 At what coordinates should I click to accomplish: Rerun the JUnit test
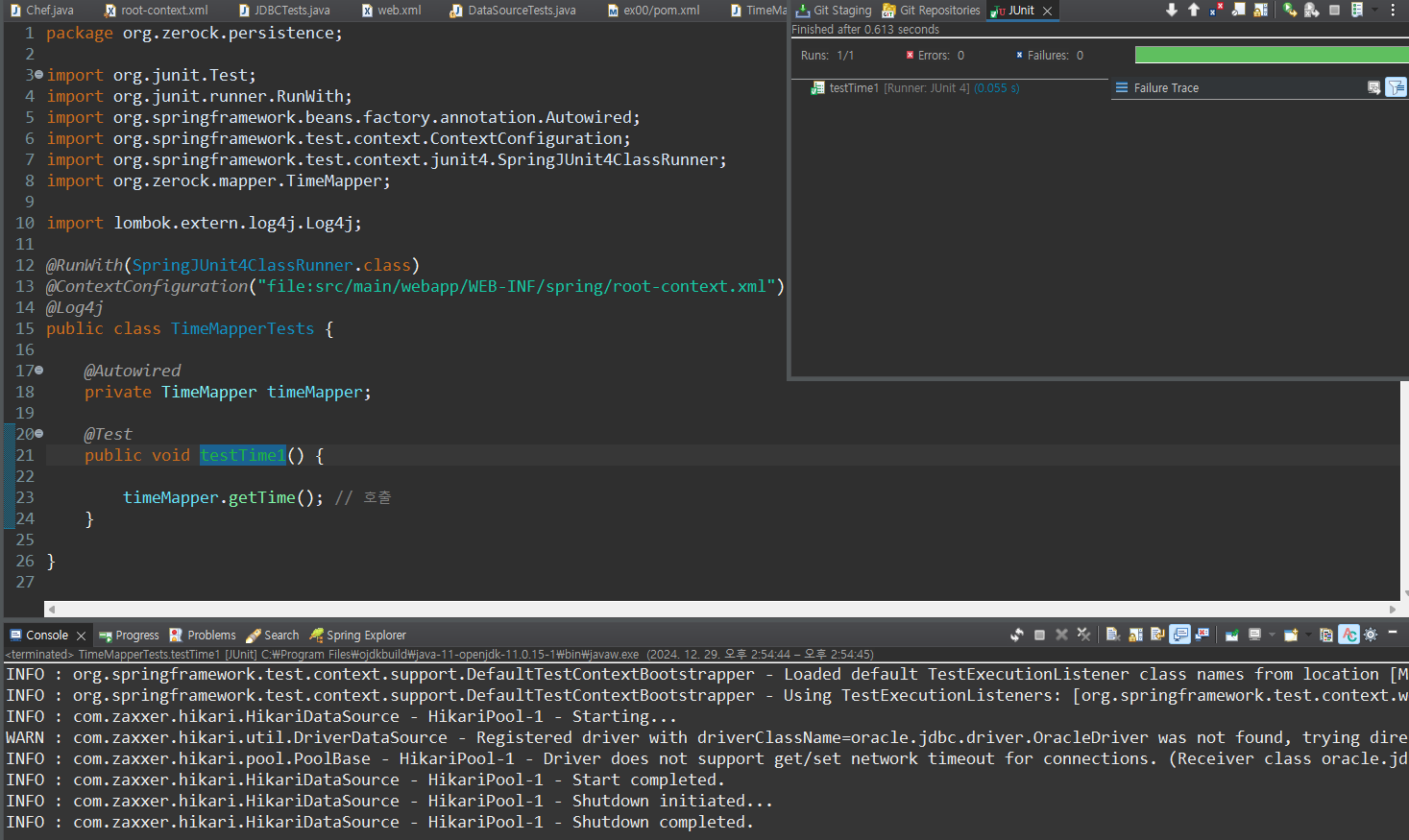click(1290, 10)
